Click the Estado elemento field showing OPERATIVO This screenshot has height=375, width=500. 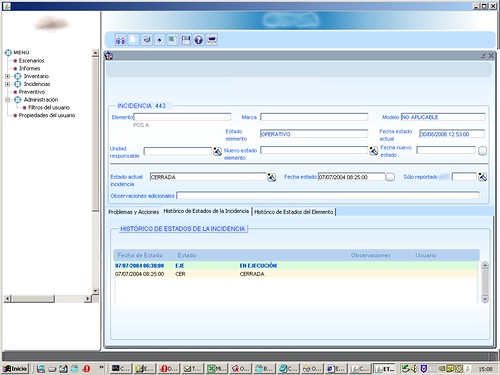pos(314,134)
